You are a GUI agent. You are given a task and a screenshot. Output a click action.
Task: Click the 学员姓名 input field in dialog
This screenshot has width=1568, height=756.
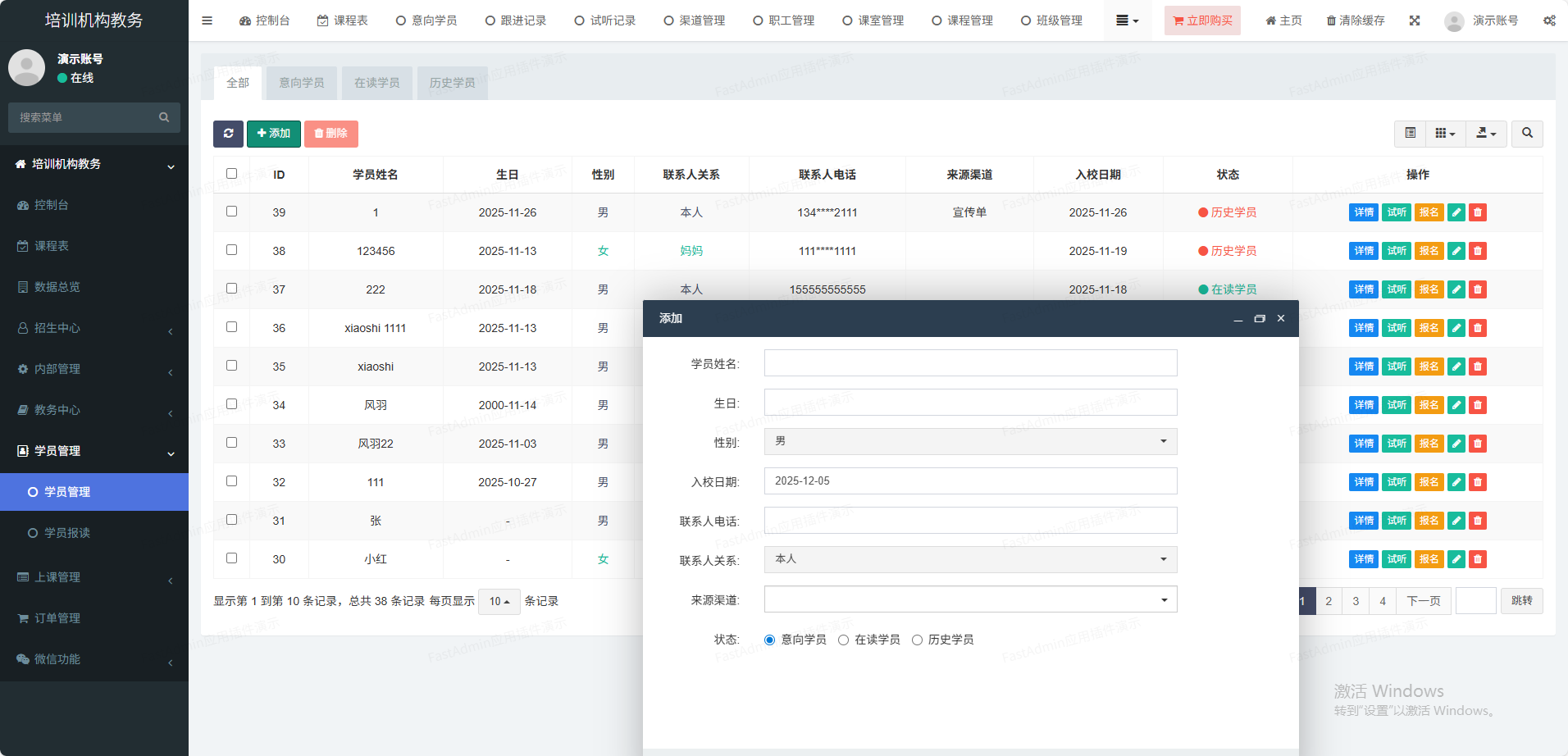(x=970, y=363)
